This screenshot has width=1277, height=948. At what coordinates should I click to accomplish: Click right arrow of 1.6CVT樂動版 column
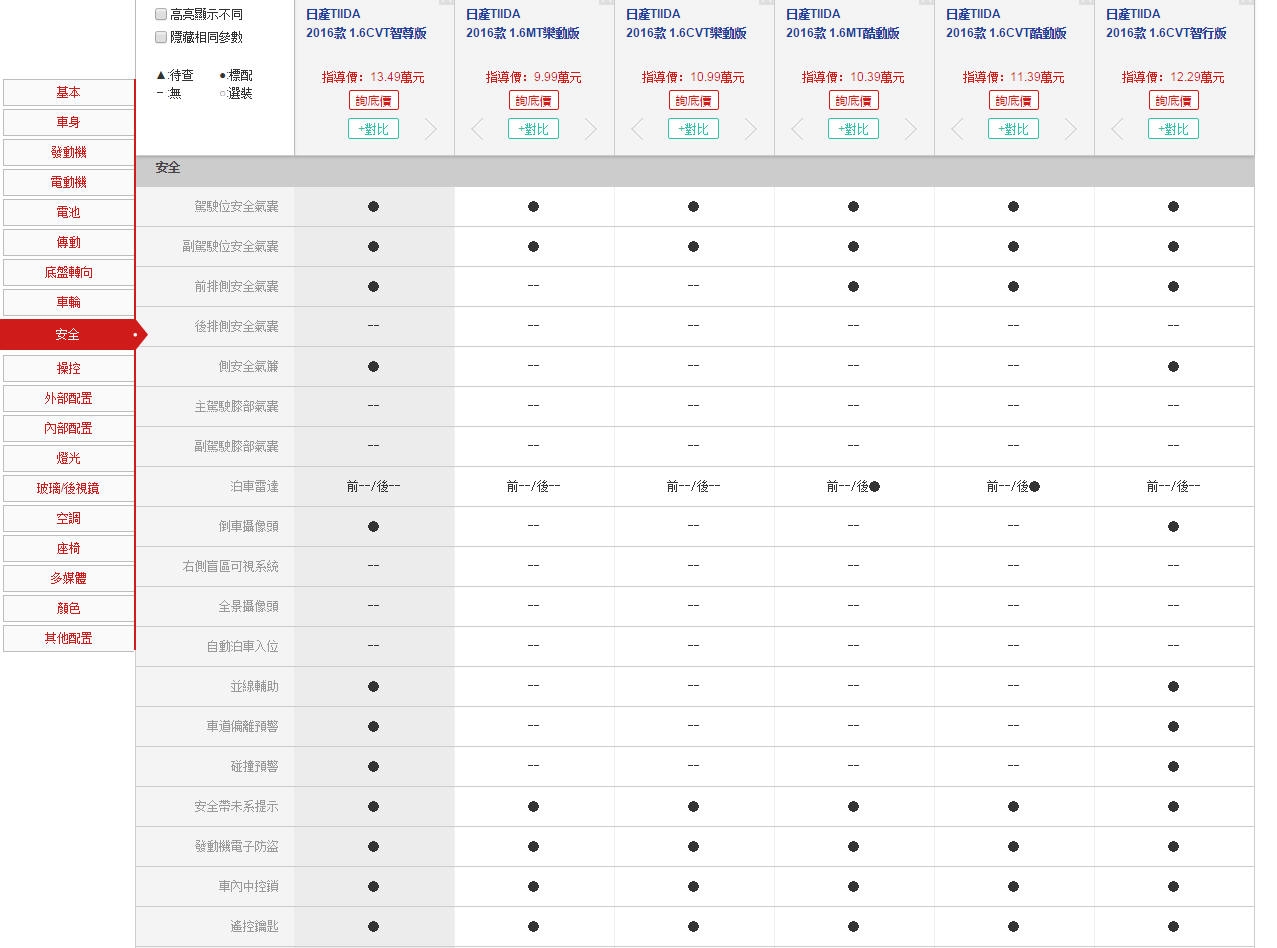point(751,129)
